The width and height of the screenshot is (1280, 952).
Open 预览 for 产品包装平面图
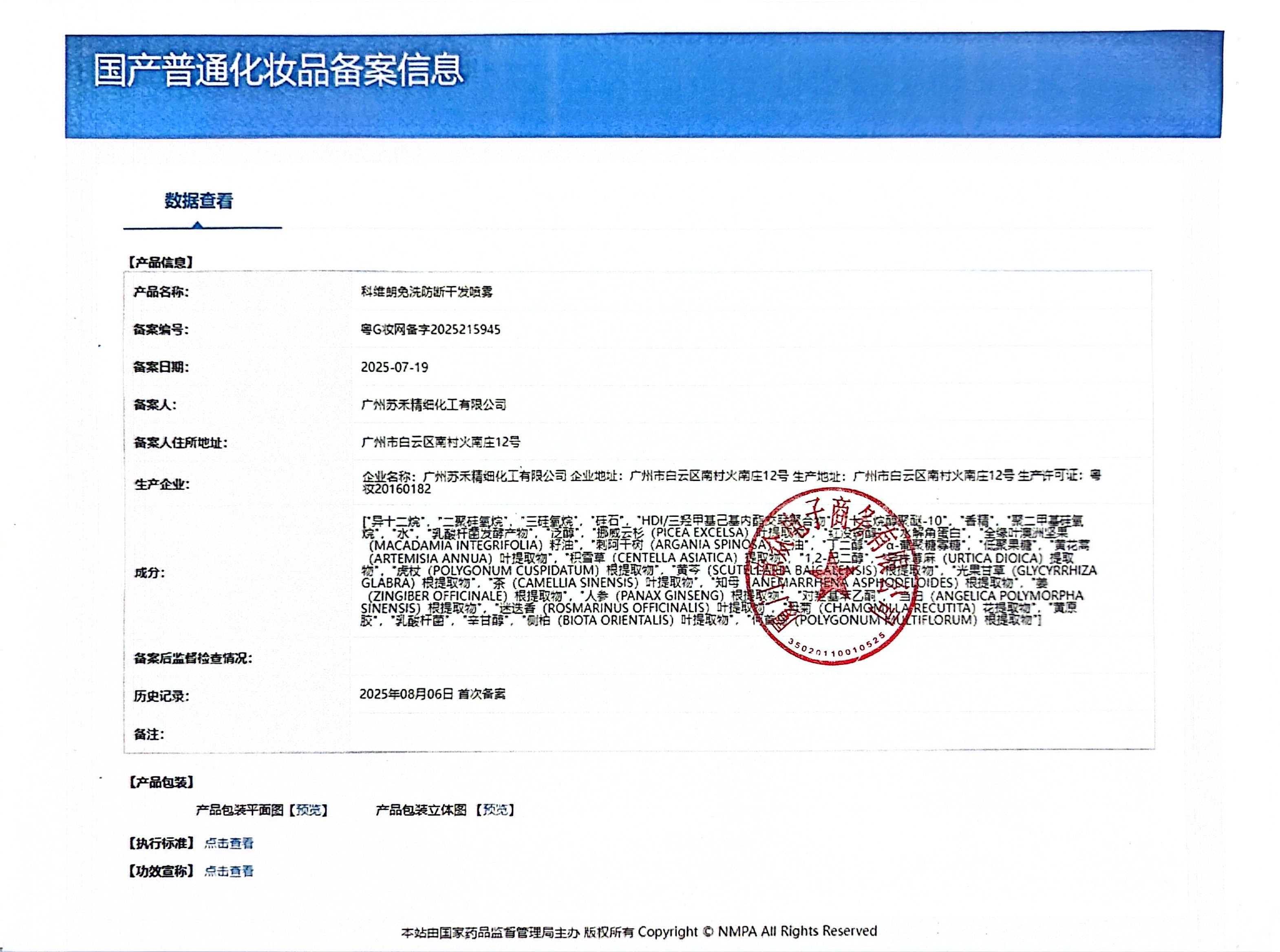[x=308, y=810]
